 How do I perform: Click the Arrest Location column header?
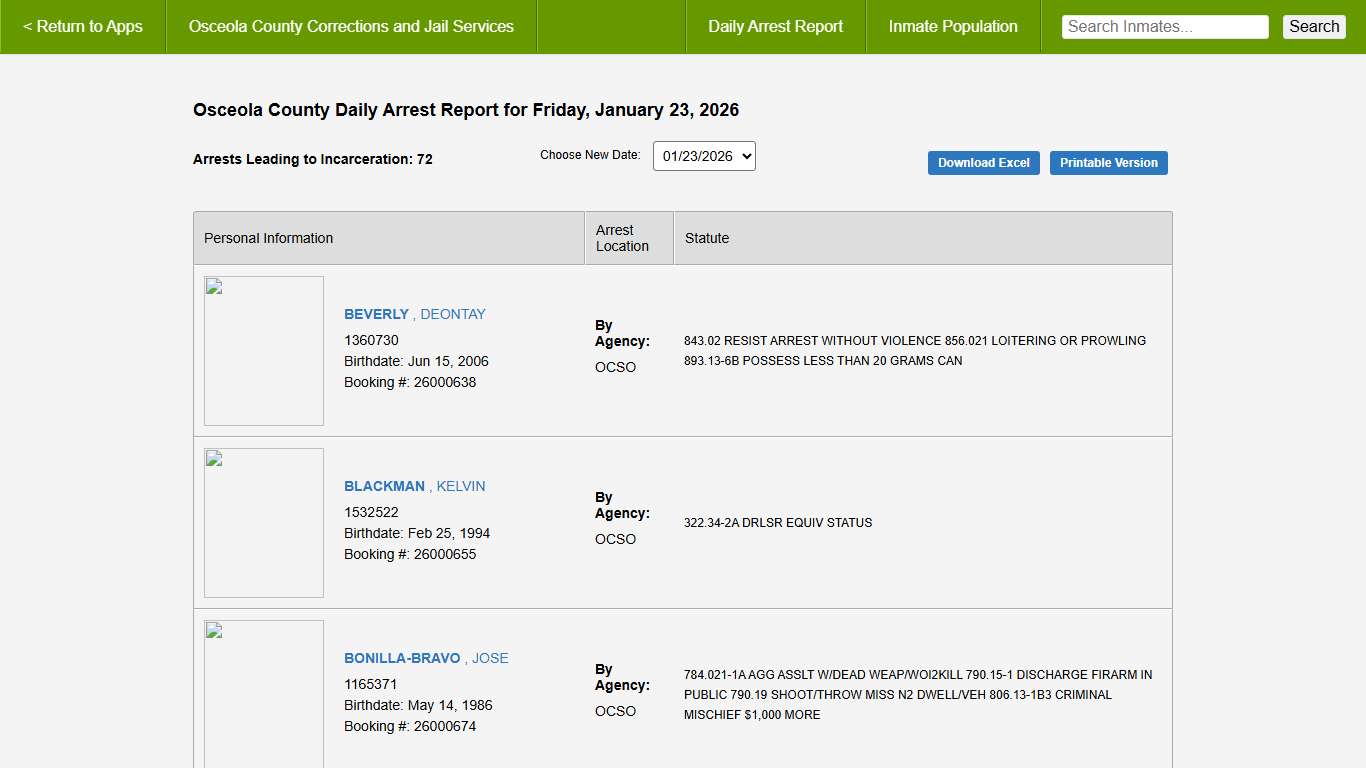[x=622, y=238]
